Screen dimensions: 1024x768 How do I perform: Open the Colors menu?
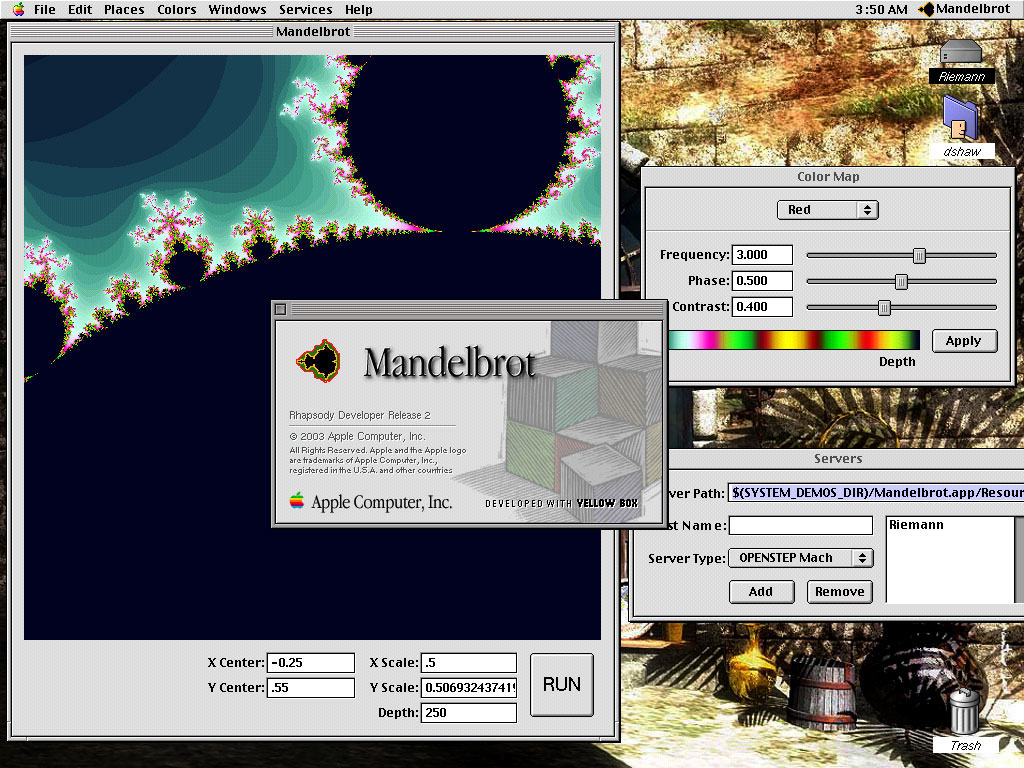pos(176,9)
